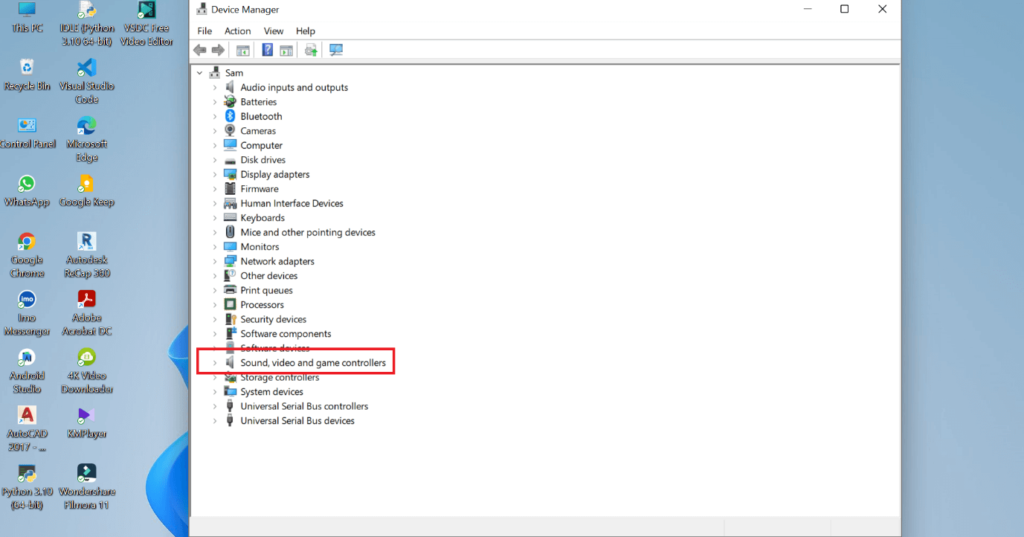Image resolution: width=1024 pixels, height=537 pixels.
Task: Select the 4K Video Downloader desktop icon
Action: (86, 372)
